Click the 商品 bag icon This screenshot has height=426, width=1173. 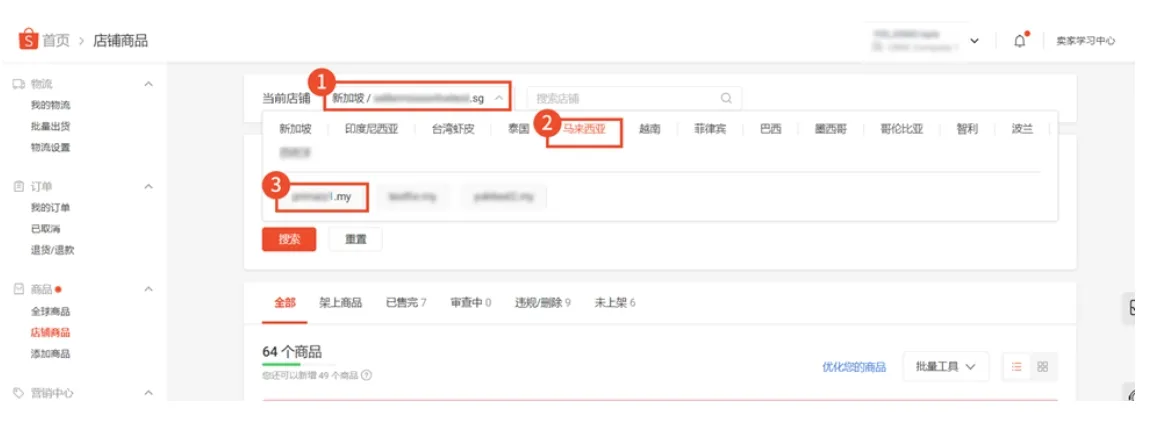pos(19,289)
